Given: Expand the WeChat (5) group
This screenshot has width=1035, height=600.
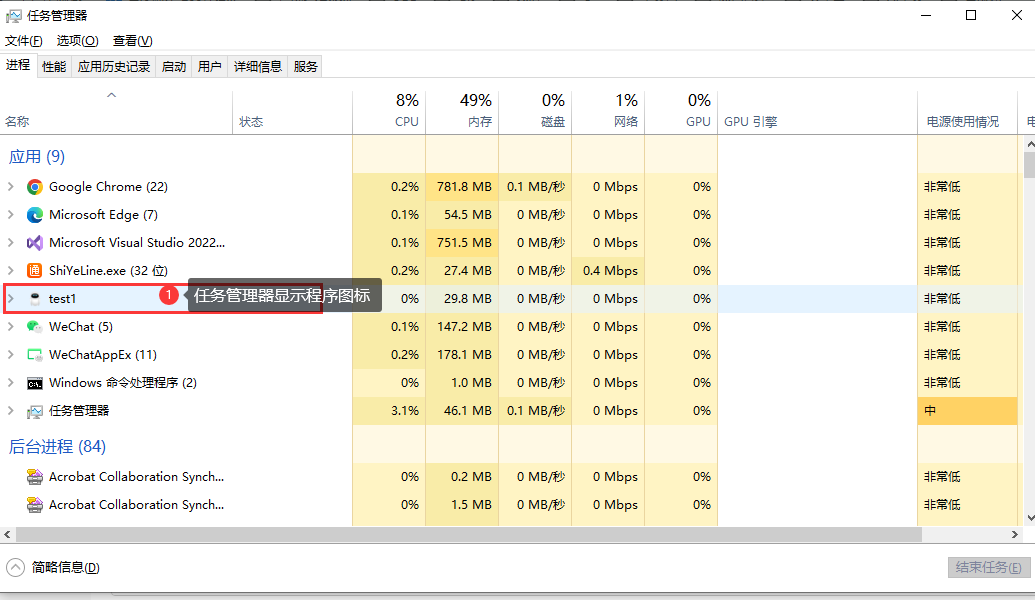Looking at the screenshot, I should pos(11,327).
